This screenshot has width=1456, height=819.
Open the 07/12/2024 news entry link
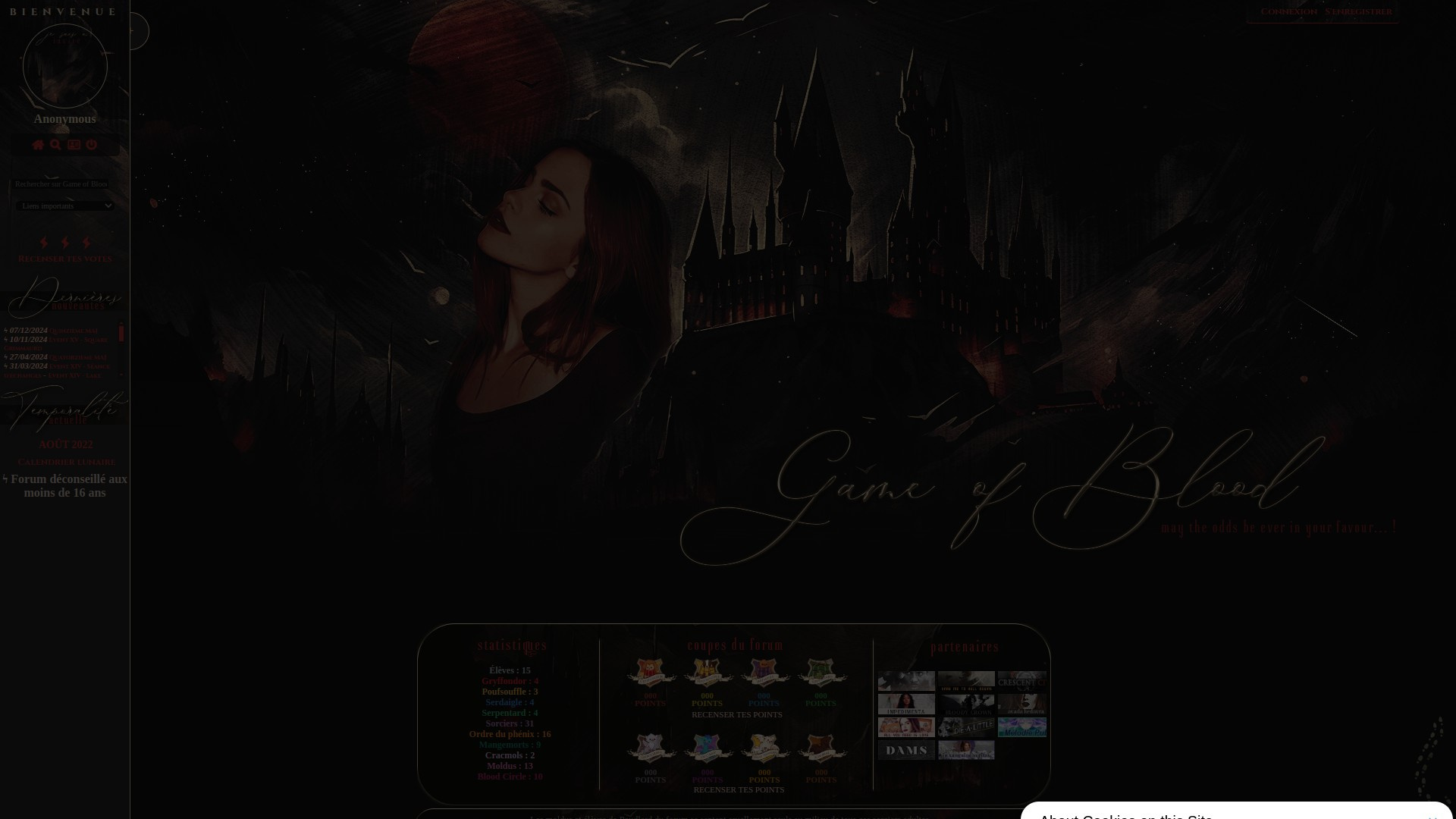pyautogui.click(x=74, y=331)
